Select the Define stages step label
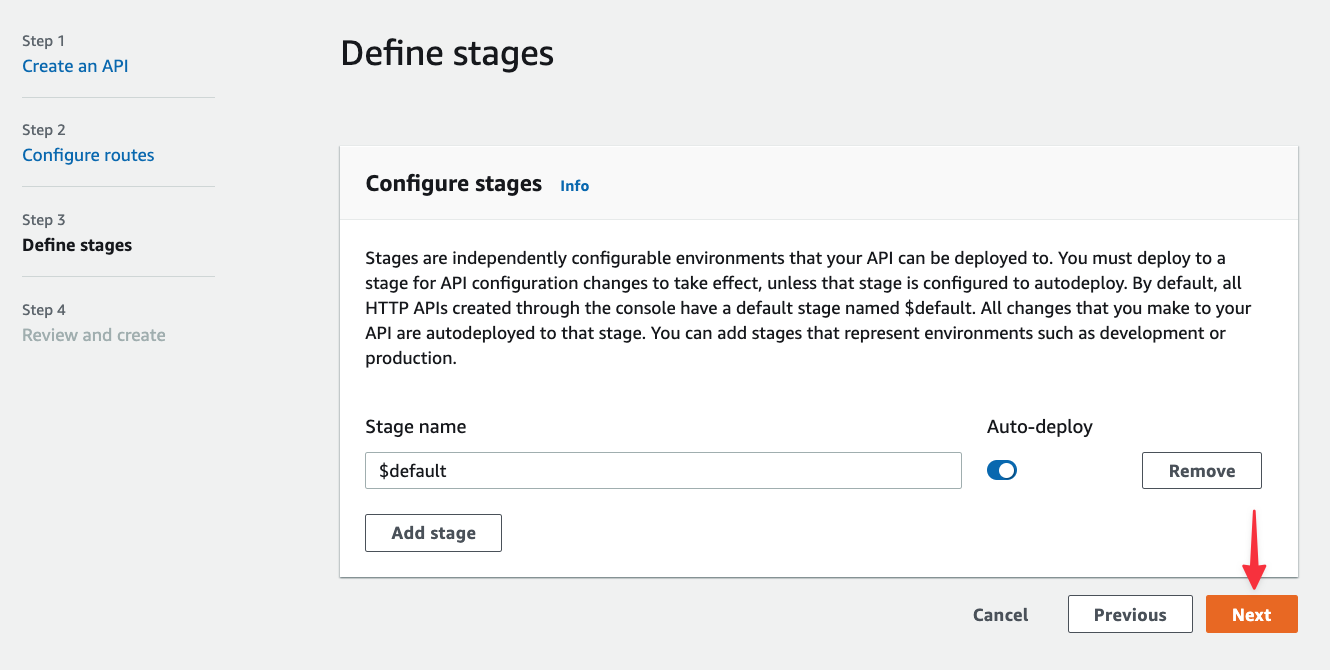The height and width of the screenshot is (670, 1330). pos(77,245)
